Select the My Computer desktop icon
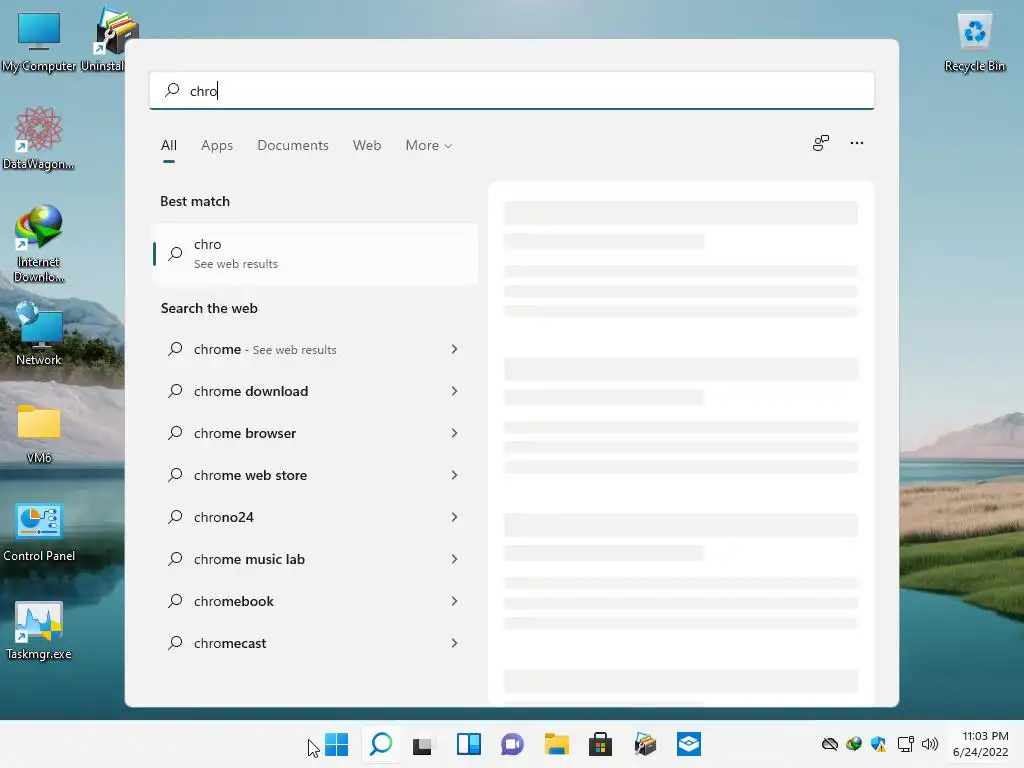1024x768 pixels. (39, 40)
